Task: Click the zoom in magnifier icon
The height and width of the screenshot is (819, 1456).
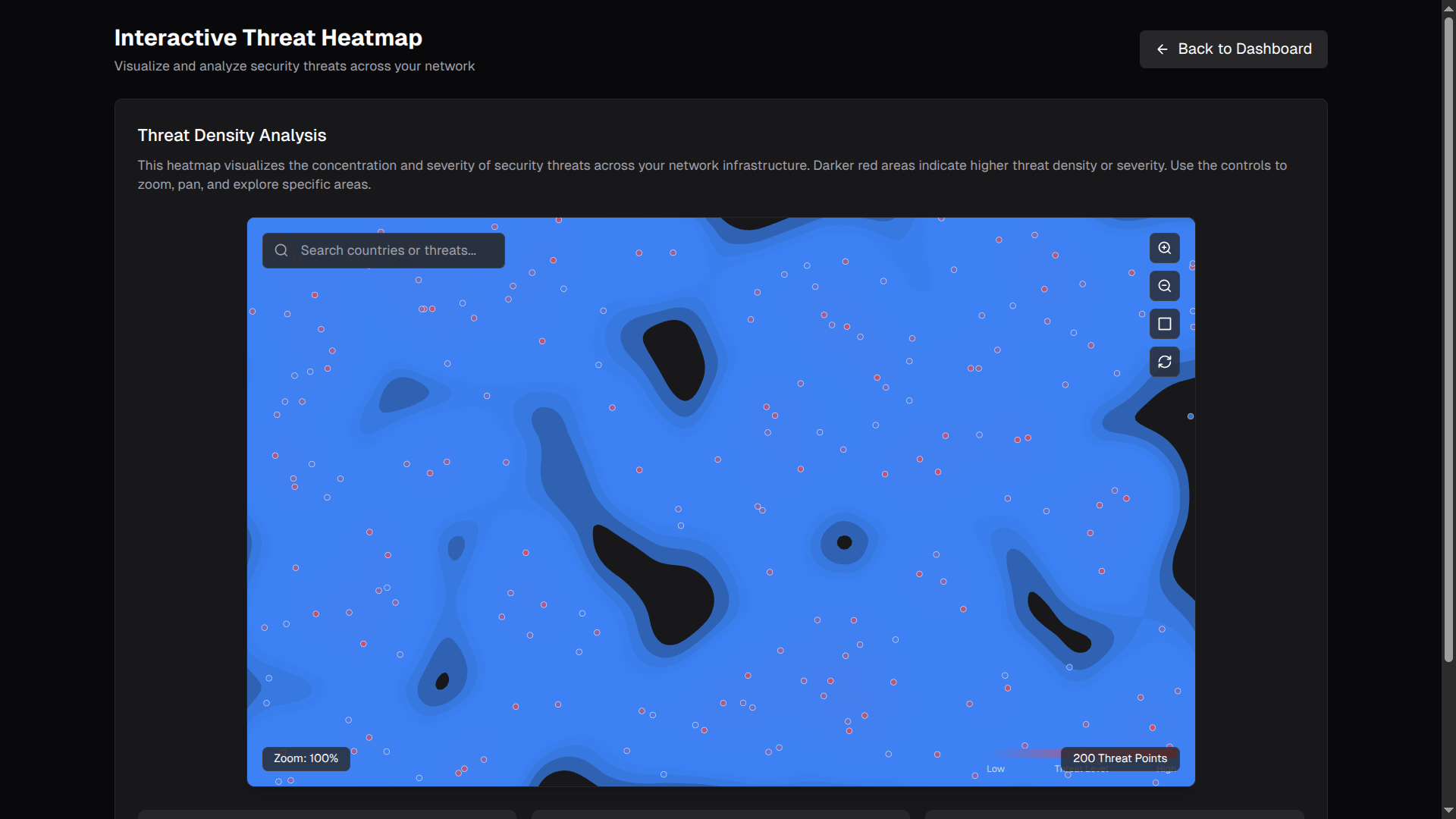Action: click(x=1165, y=248)
